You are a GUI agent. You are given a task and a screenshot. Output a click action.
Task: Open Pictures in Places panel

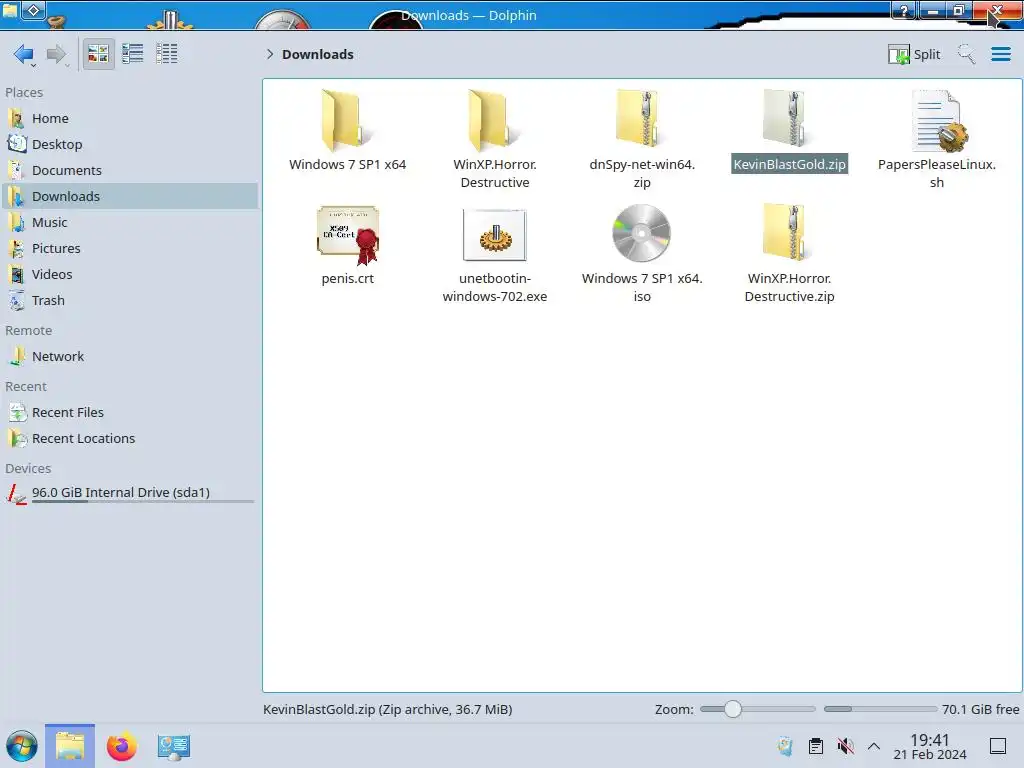(129, 248)
